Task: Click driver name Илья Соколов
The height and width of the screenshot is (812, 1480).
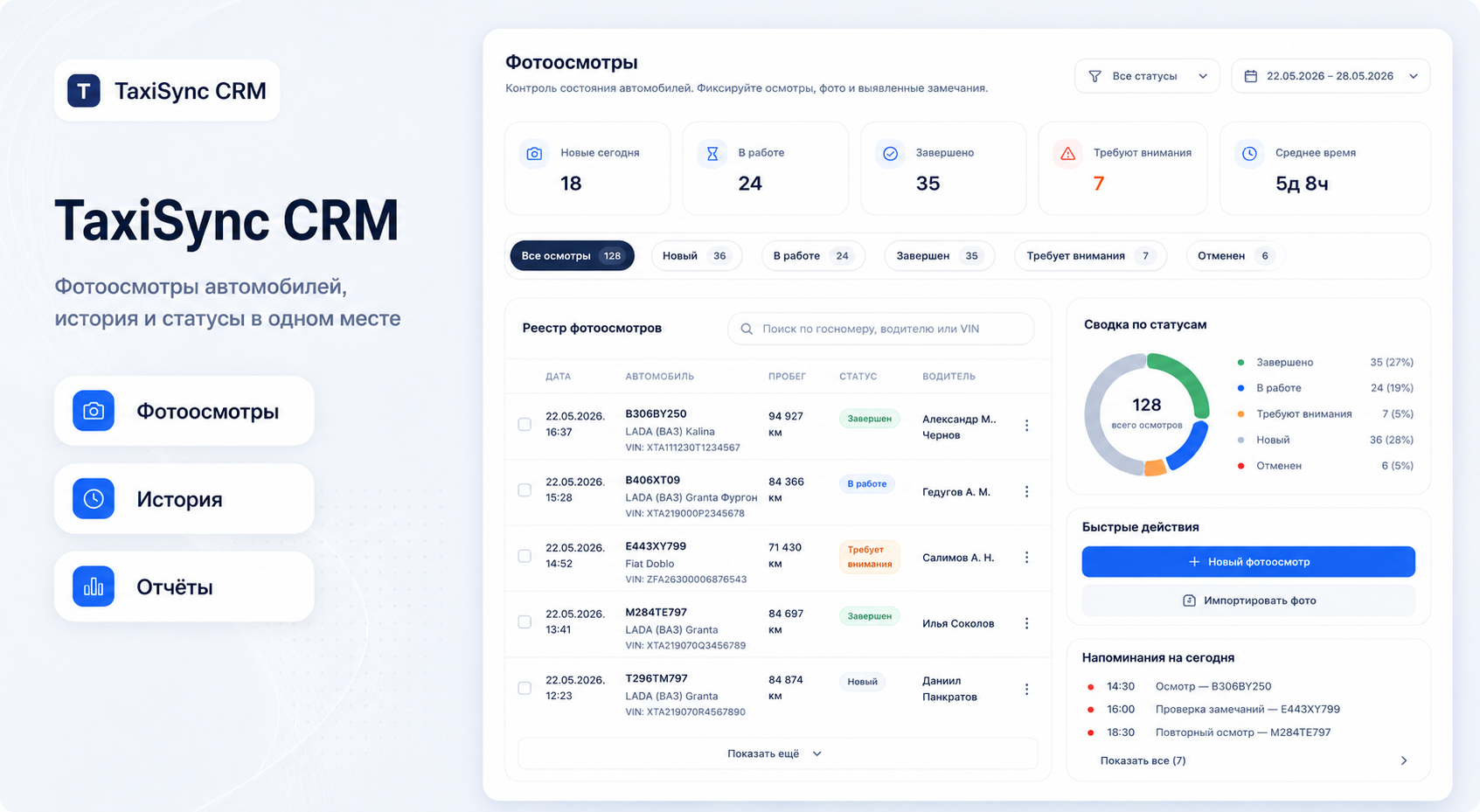Action: coord(958,623)
